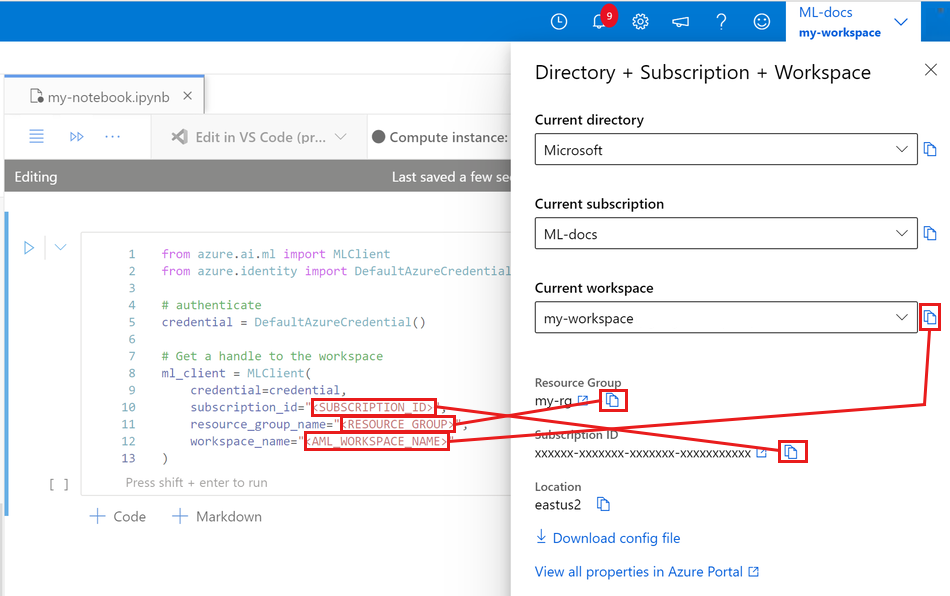Viewport: 950px width, 596px height.
Task: Open the help question mark icon
Action: click(721, 22)
